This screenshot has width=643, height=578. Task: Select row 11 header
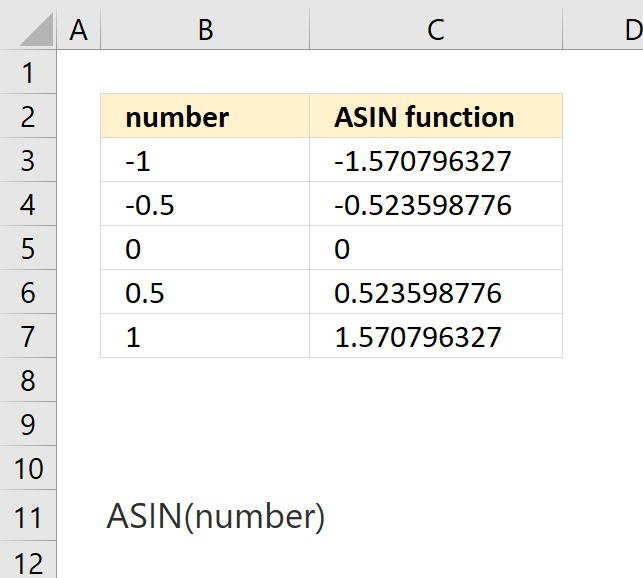[x=28, y=516]
